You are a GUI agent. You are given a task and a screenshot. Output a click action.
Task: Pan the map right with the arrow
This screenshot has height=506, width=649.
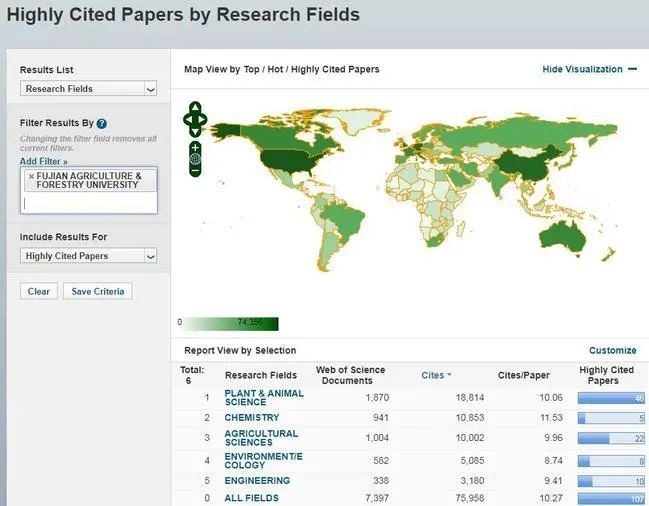click(x=202, y=120)
